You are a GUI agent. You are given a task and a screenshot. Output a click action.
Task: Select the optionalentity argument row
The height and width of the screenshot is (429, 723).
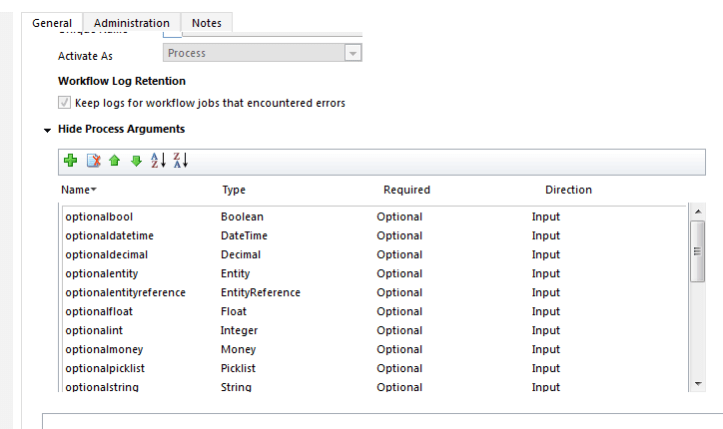[374, 274]
